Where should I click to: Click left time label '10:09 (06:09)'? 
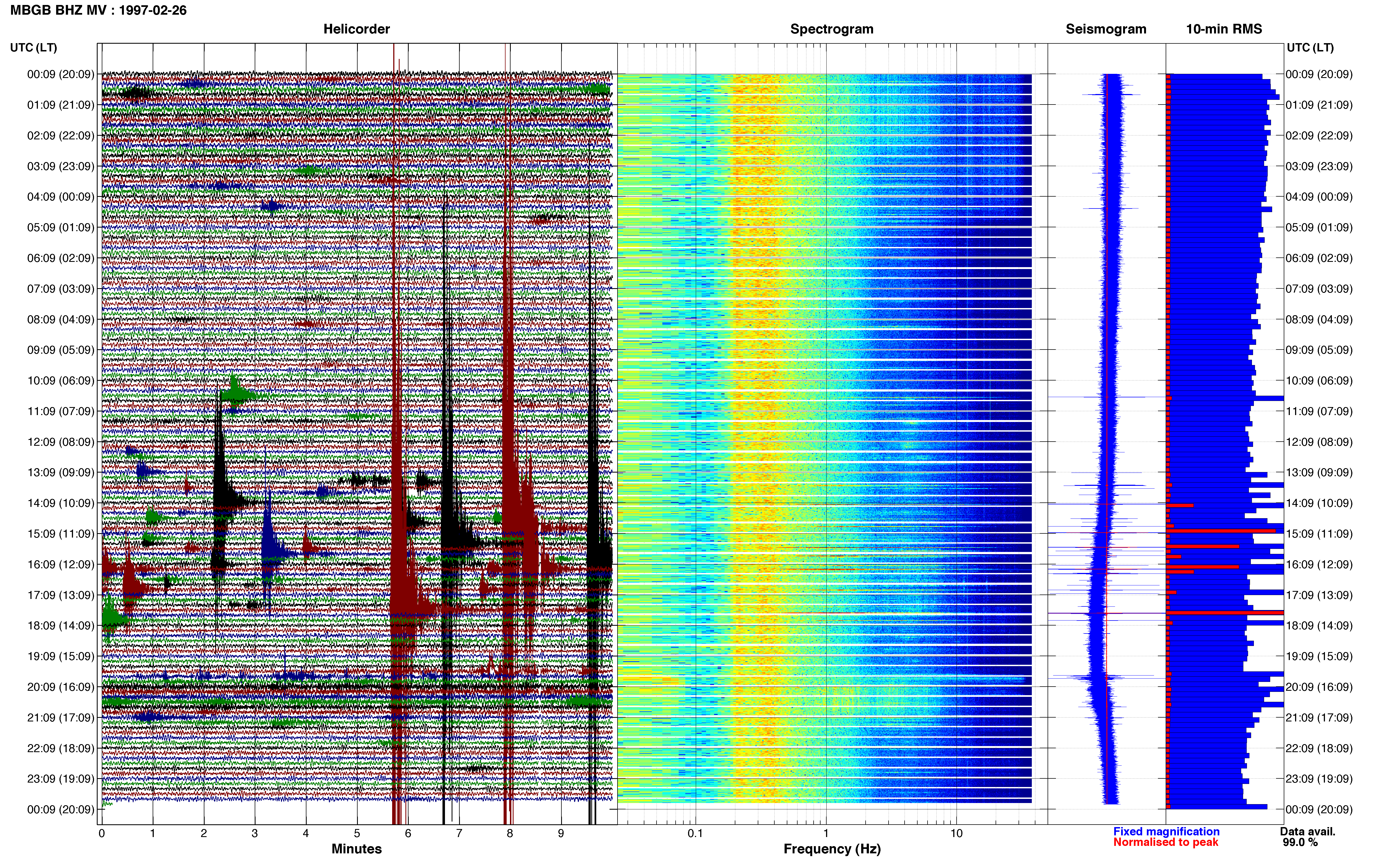pos(61,380)
